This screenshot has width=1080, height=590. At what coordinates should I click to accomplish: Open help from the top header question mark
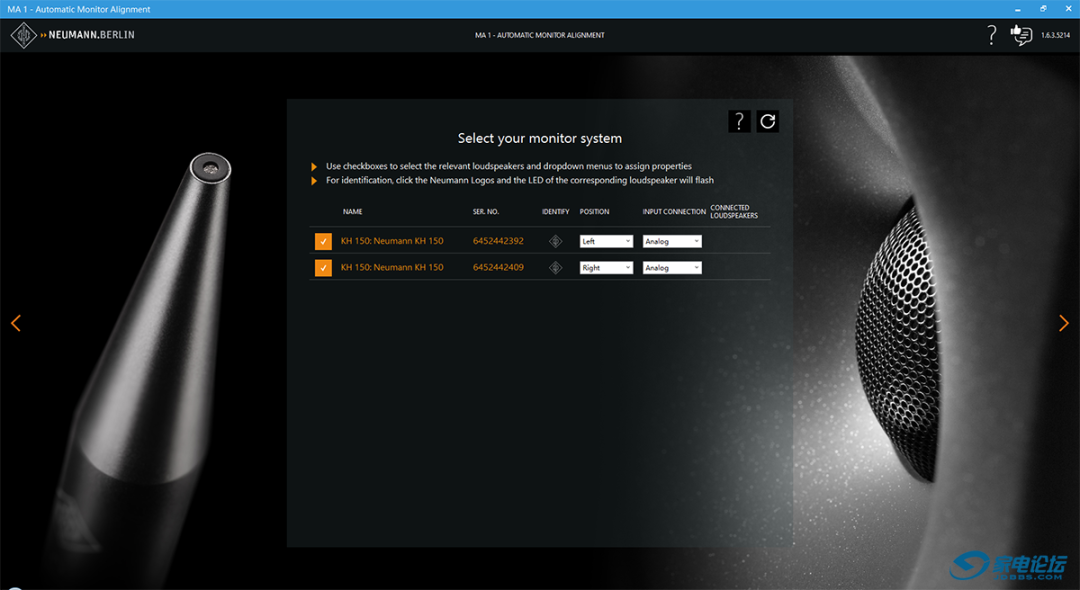pos(991,35)
